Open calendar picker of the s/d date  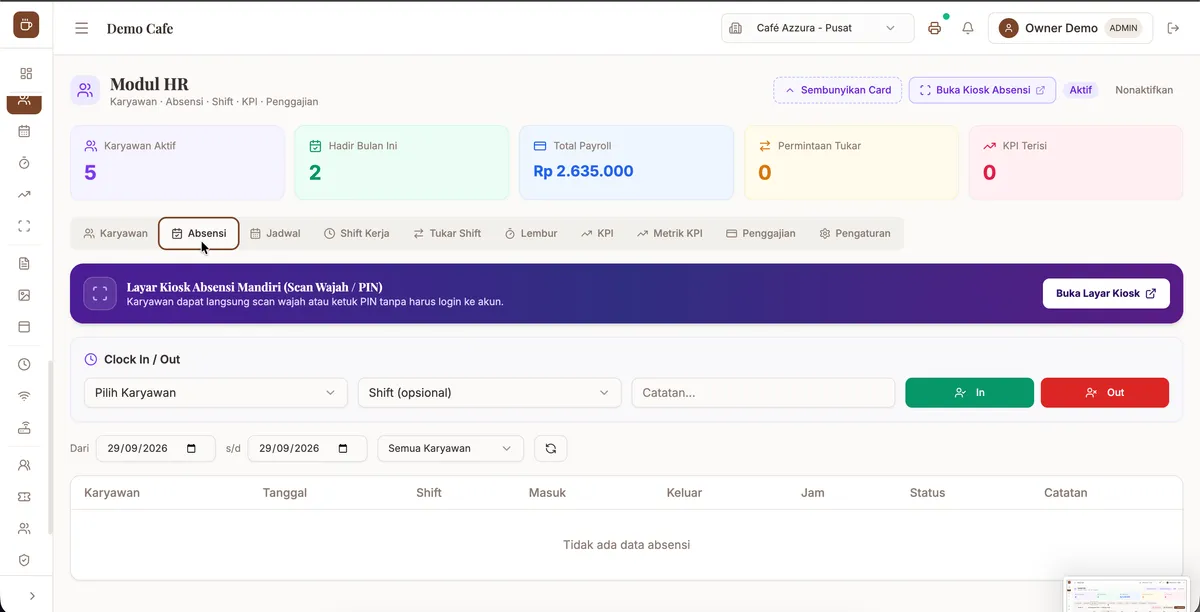point(344,448)
